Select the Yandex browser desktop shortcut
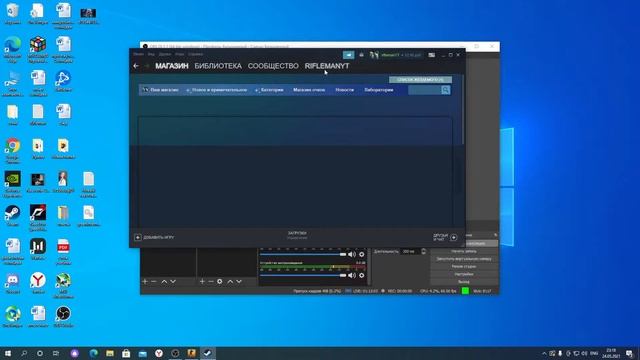The height and width of the screenshot is (360, 640). coord(38,284)
